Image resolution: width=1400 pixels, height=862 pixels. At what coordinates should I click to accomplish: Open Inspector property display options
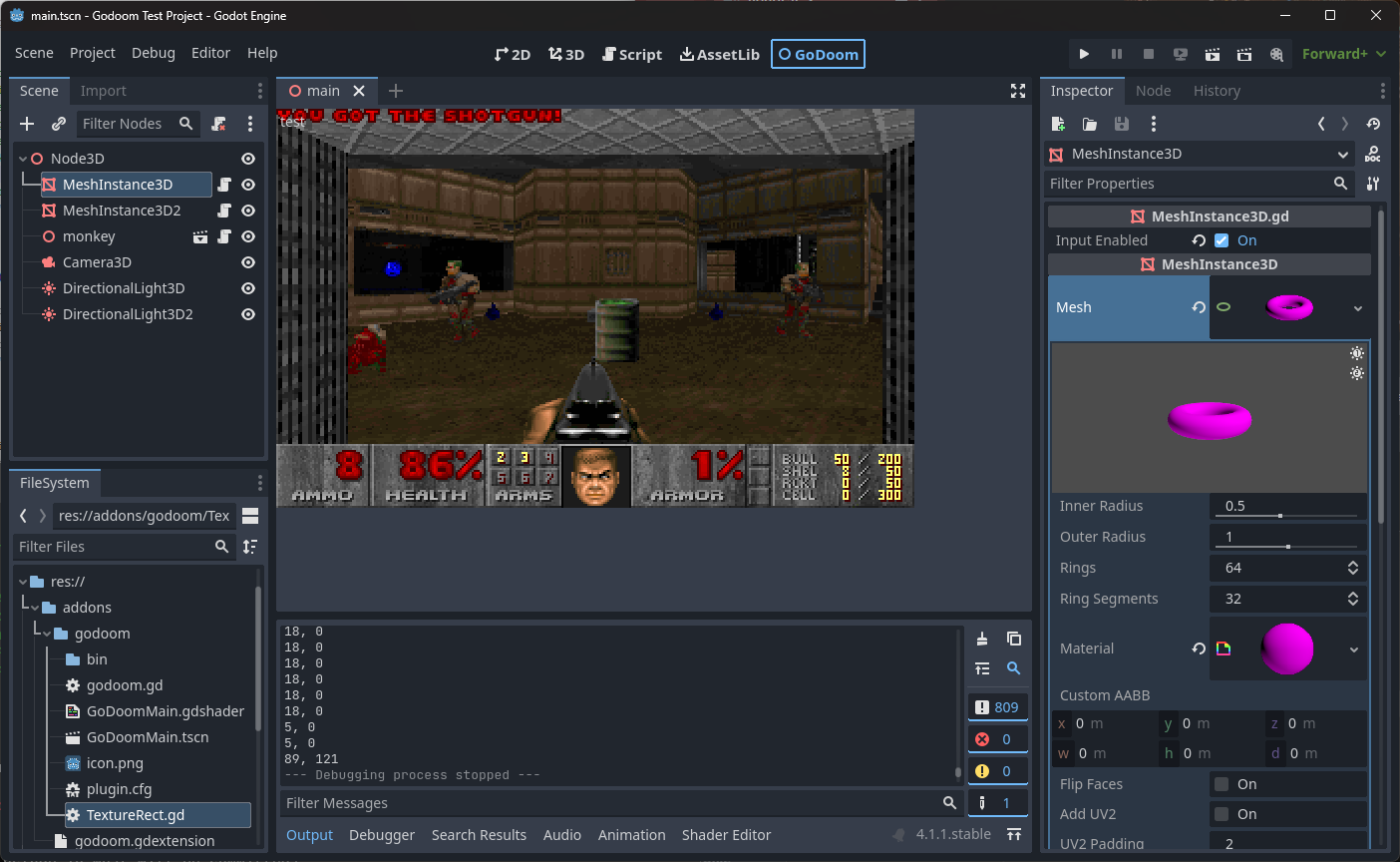click(x=1373, y=184)
